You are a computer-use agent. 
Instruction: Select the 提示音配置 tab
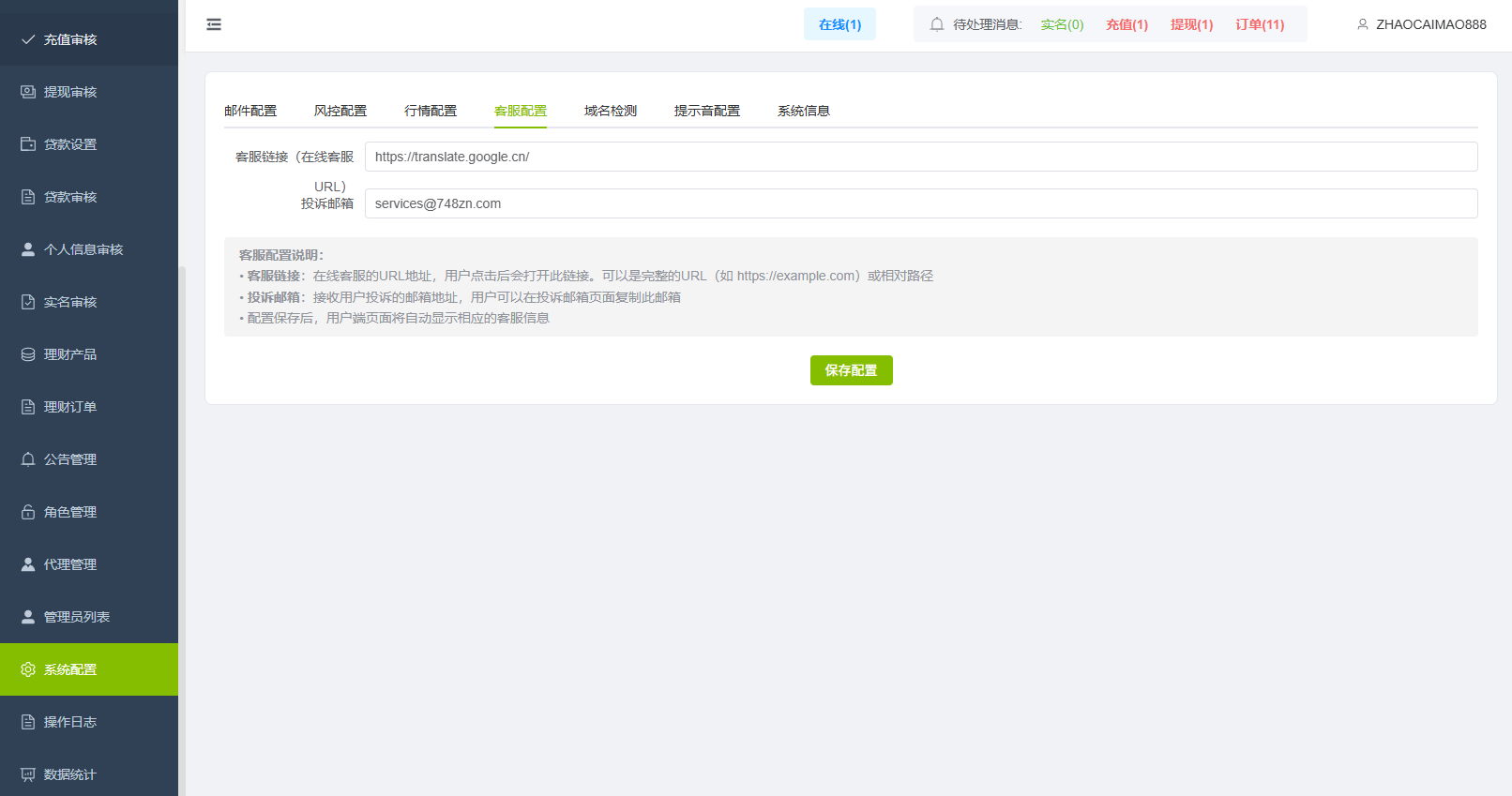707,111
